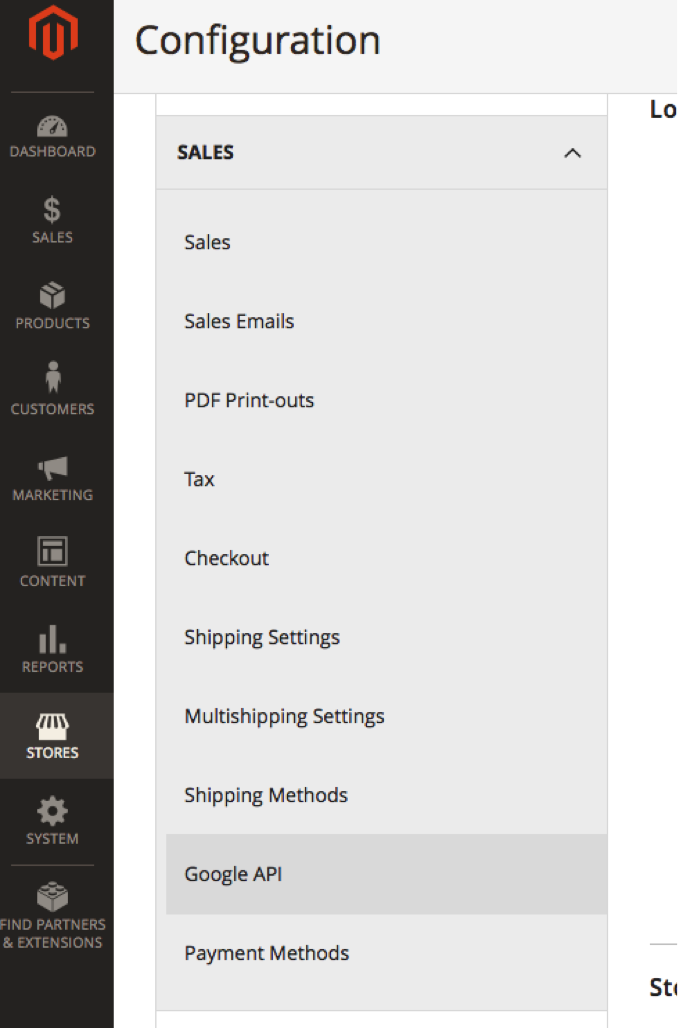The height and width of the screenshot is (1029, 678).
Task: Open Shipping Settings
Action: [261, 637]
